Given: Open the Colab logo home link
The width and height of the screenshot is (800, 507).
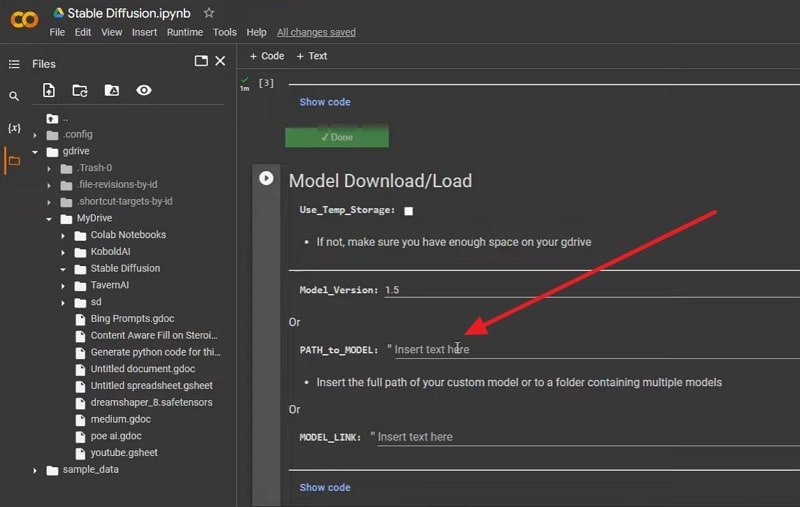Looking at the screenshot, I should (24, 20).
